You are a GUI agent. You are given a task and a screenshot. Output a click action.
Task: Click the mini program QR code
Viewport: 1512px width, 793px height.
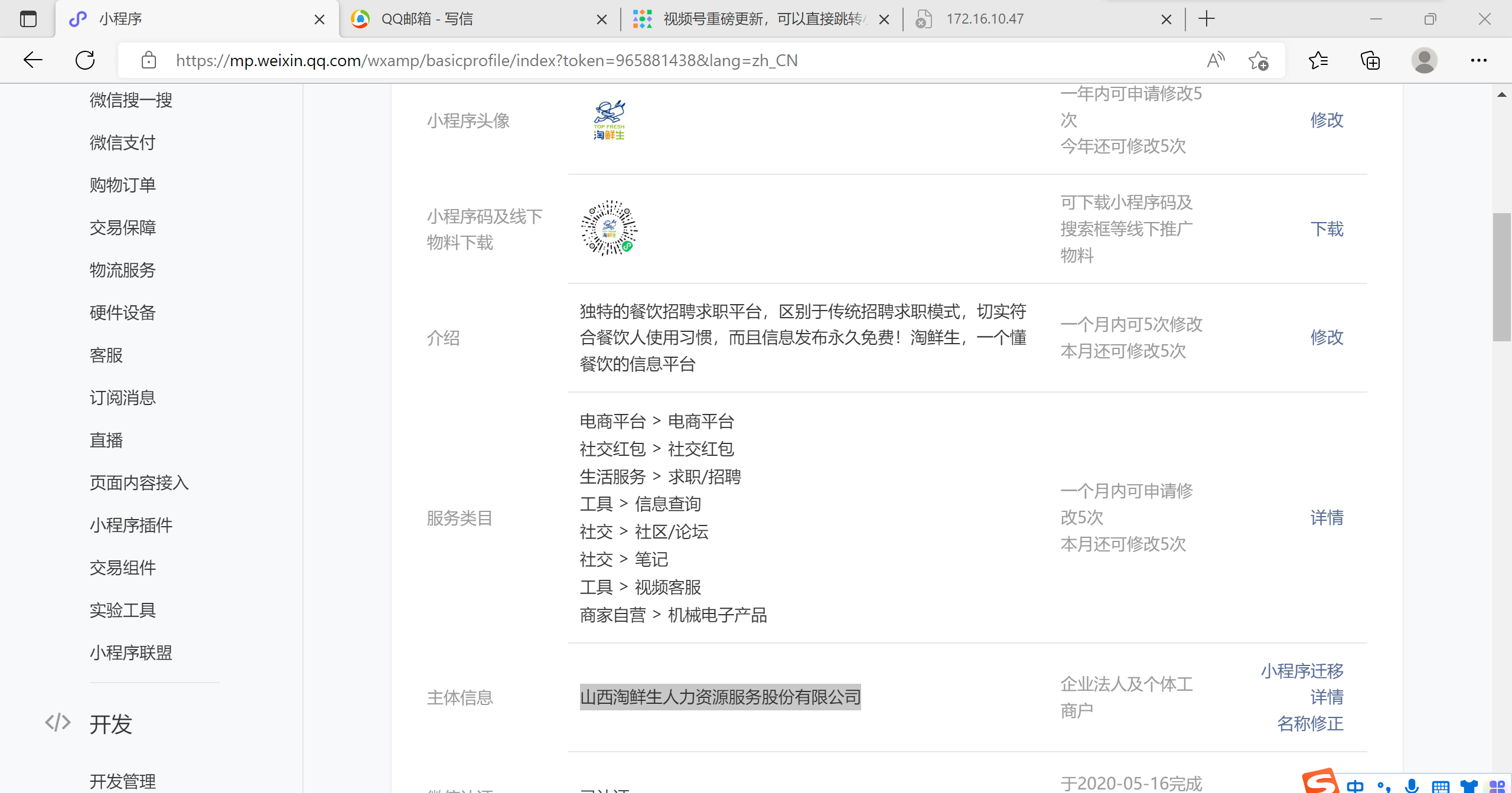pyautogui.click(x=610, y=229)
